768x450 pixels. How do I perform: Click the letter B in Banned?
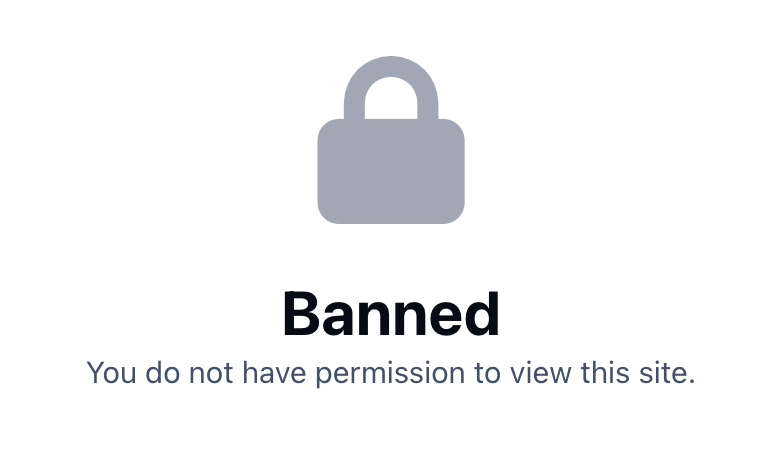pyautogui.click(x=300, y=314)
